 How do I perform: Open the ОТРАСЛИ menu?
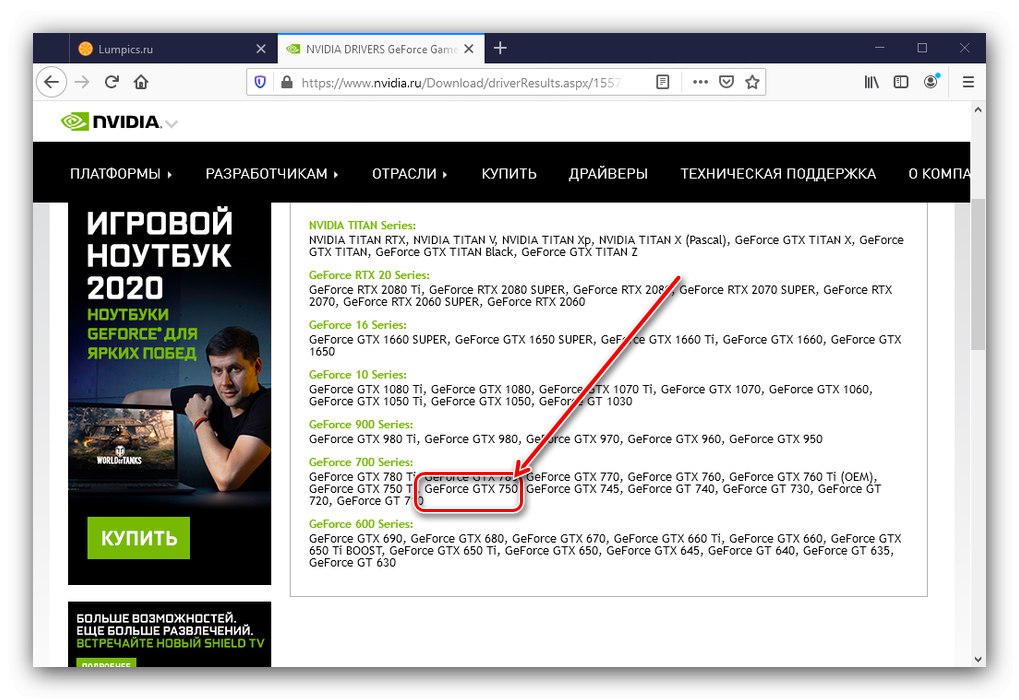point(409,174)
